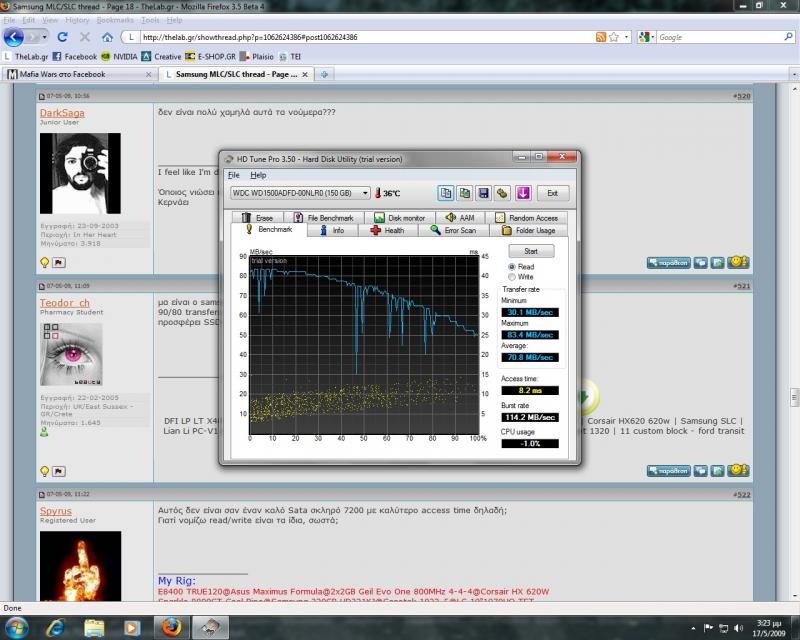Click the search magnifier icon in Firefox

788,37
